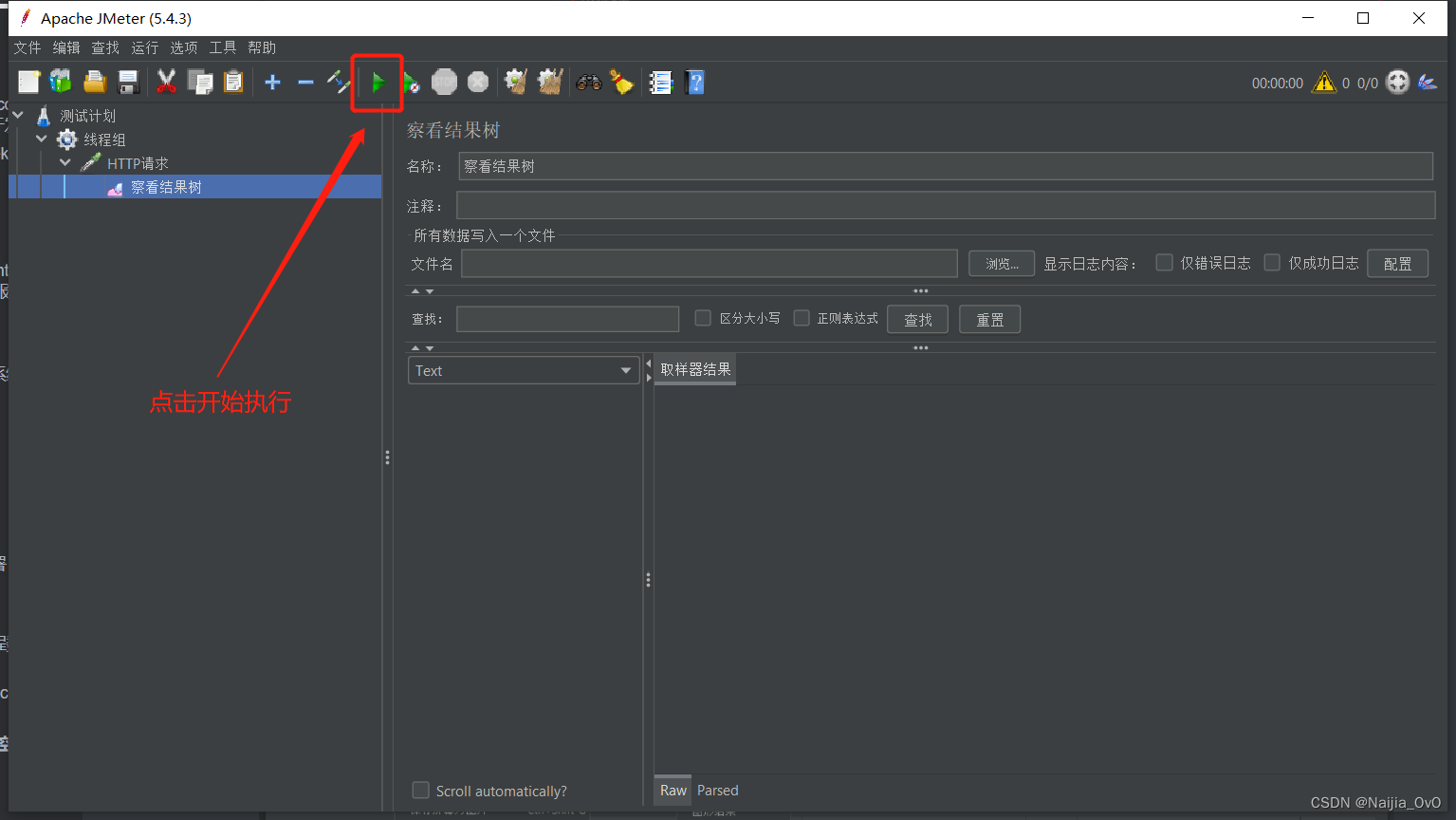Open the Templates icon

[x=61, y=83]
